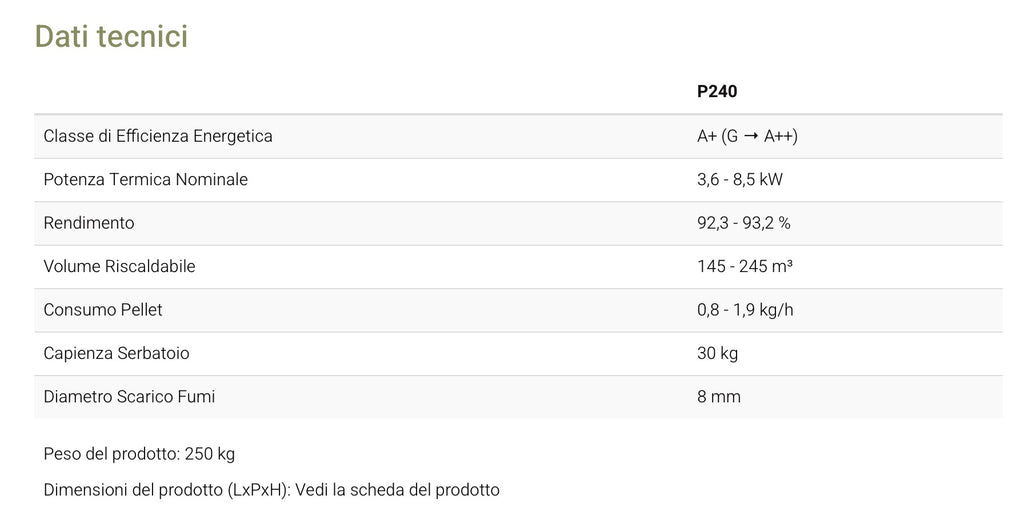This screenshot has width=1024, height=527.
Task: Click the "Potenza Termica Nominale" label
Action: (146, 180)
